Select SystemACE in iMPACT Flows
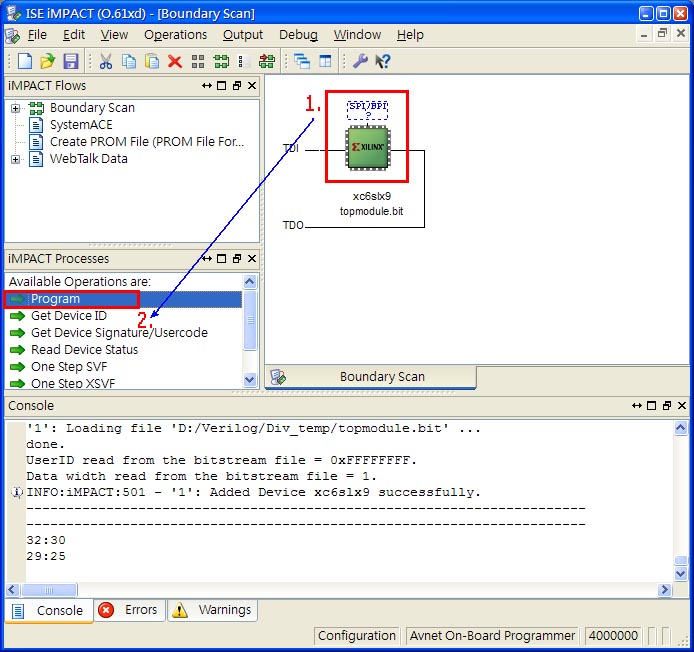Viewport: 694px width, 652px height. 81,125
